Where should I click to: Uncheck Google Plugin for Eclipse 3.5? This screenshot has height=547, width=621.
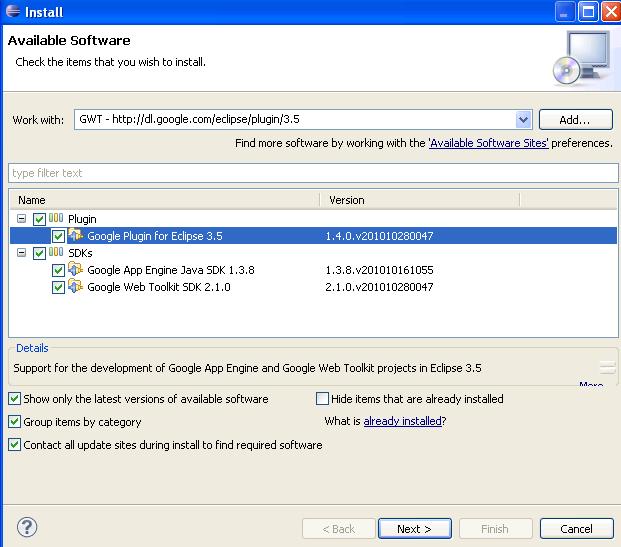[x=58, y=236]
